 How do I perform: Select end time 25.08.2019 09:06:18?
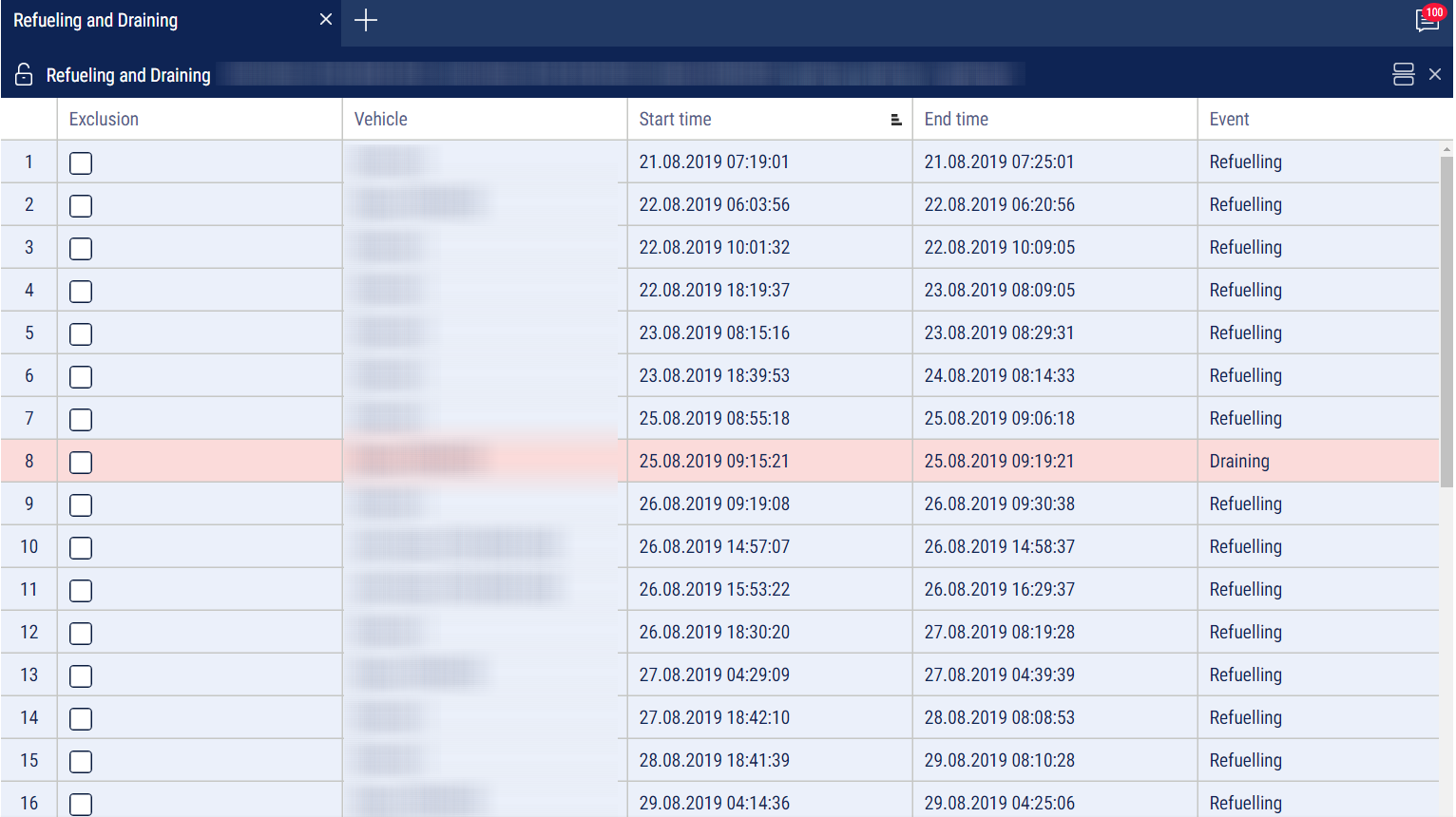pos(1000,418)
